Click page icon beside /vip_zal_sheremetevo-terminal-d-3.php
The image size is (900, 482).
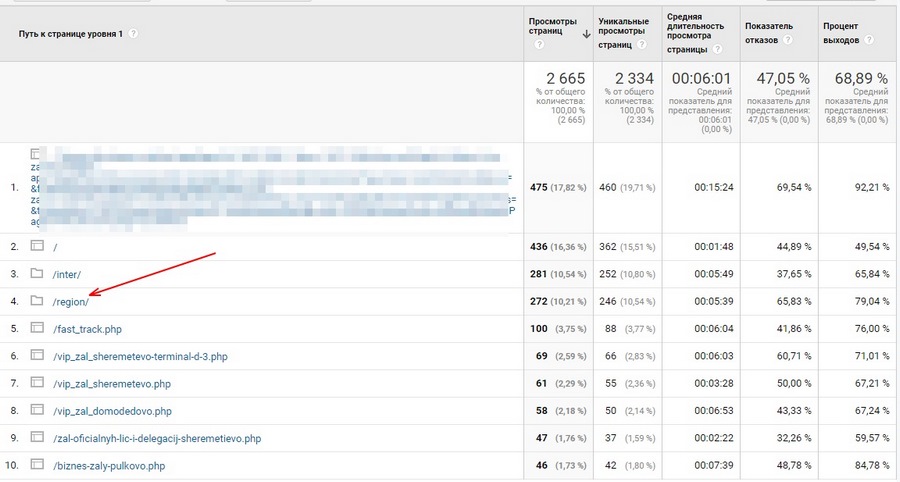click(x=37, y=355)
